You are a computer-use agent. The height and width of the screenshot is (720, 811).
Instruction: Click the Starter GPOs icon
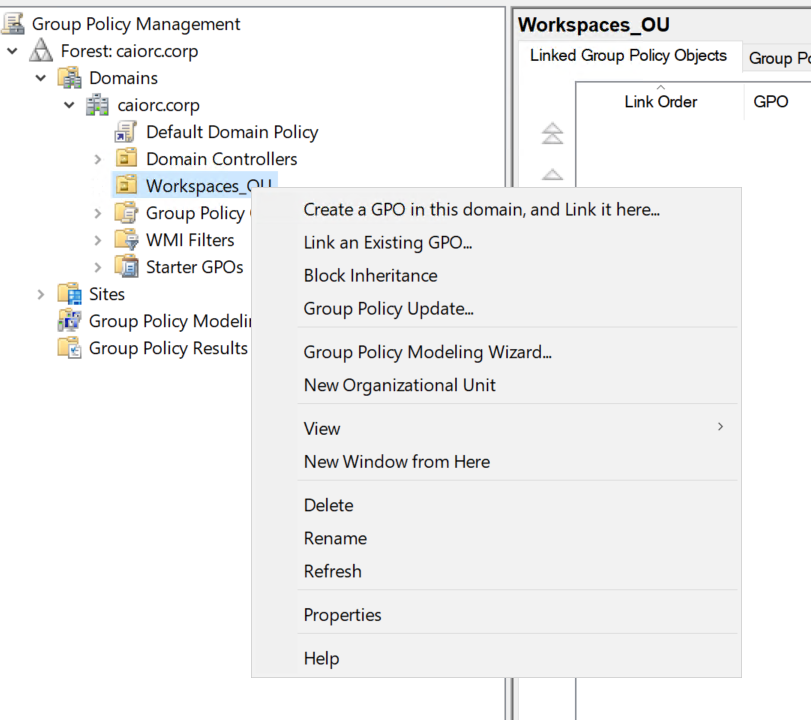point(126,266)
